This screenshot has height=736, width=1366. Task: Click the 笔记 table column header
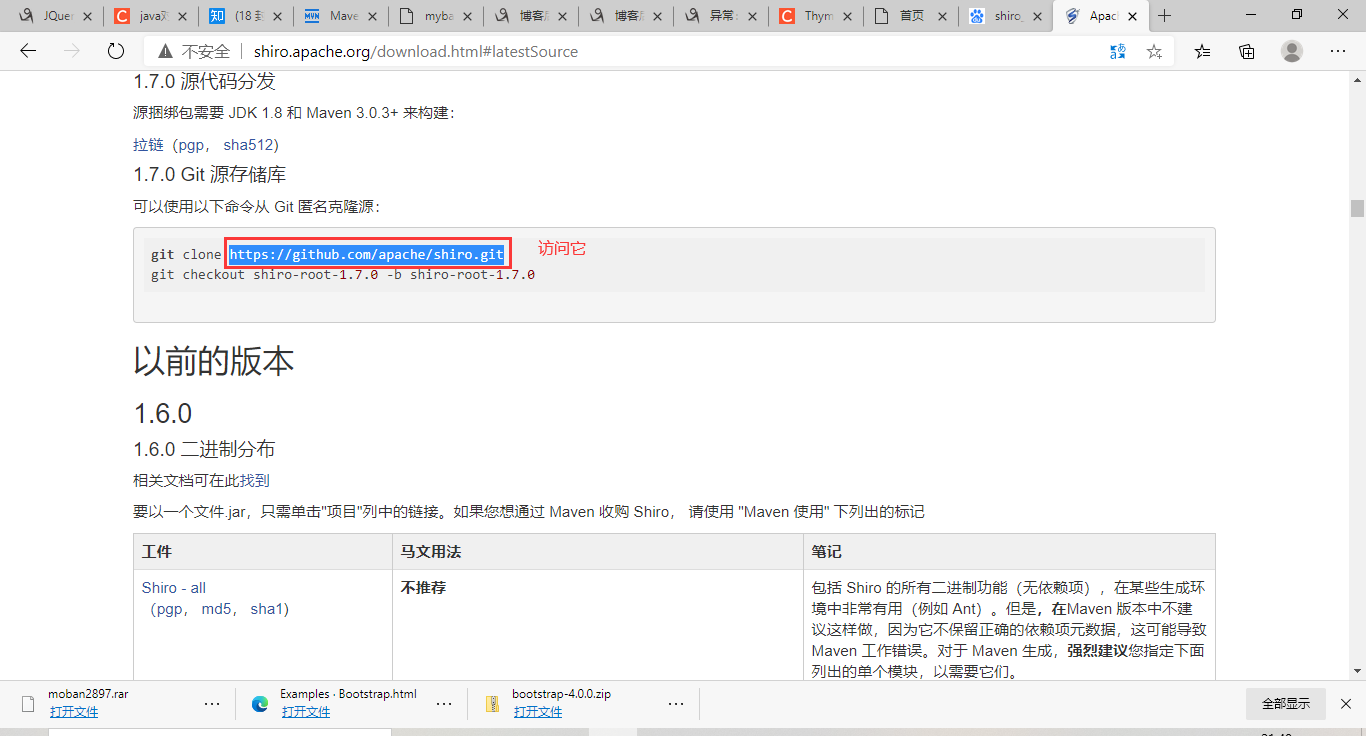(x=1009, y=552)
